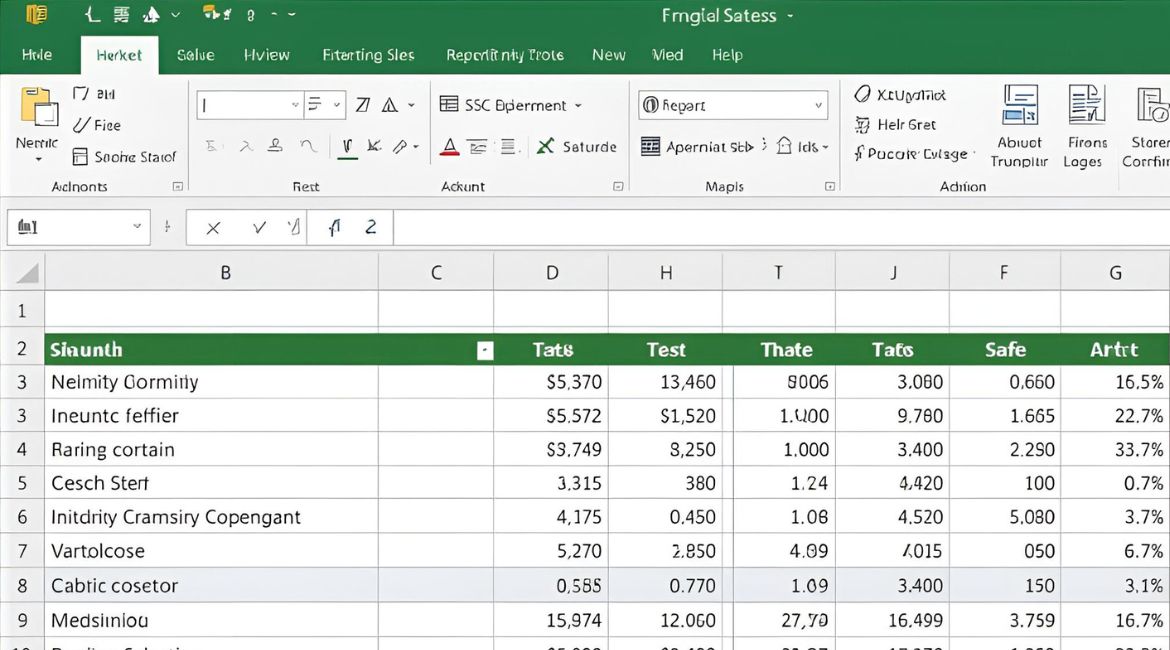
Task: Open the Med tab
Action: tap(667, 54)
